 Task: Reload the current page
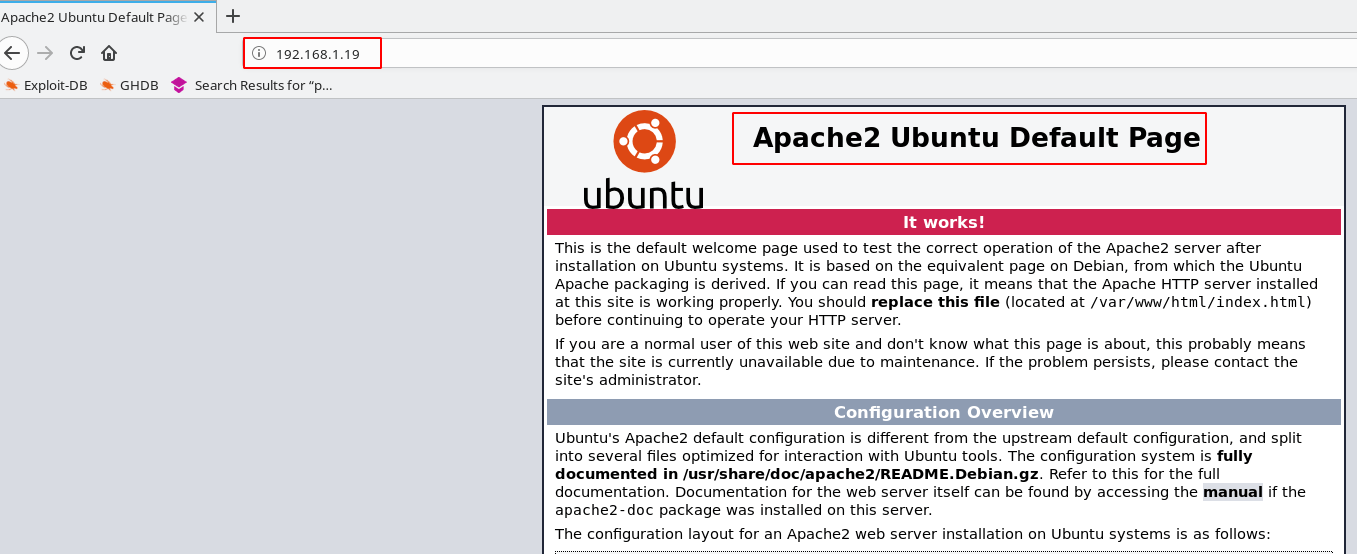[x=77, y=53]
